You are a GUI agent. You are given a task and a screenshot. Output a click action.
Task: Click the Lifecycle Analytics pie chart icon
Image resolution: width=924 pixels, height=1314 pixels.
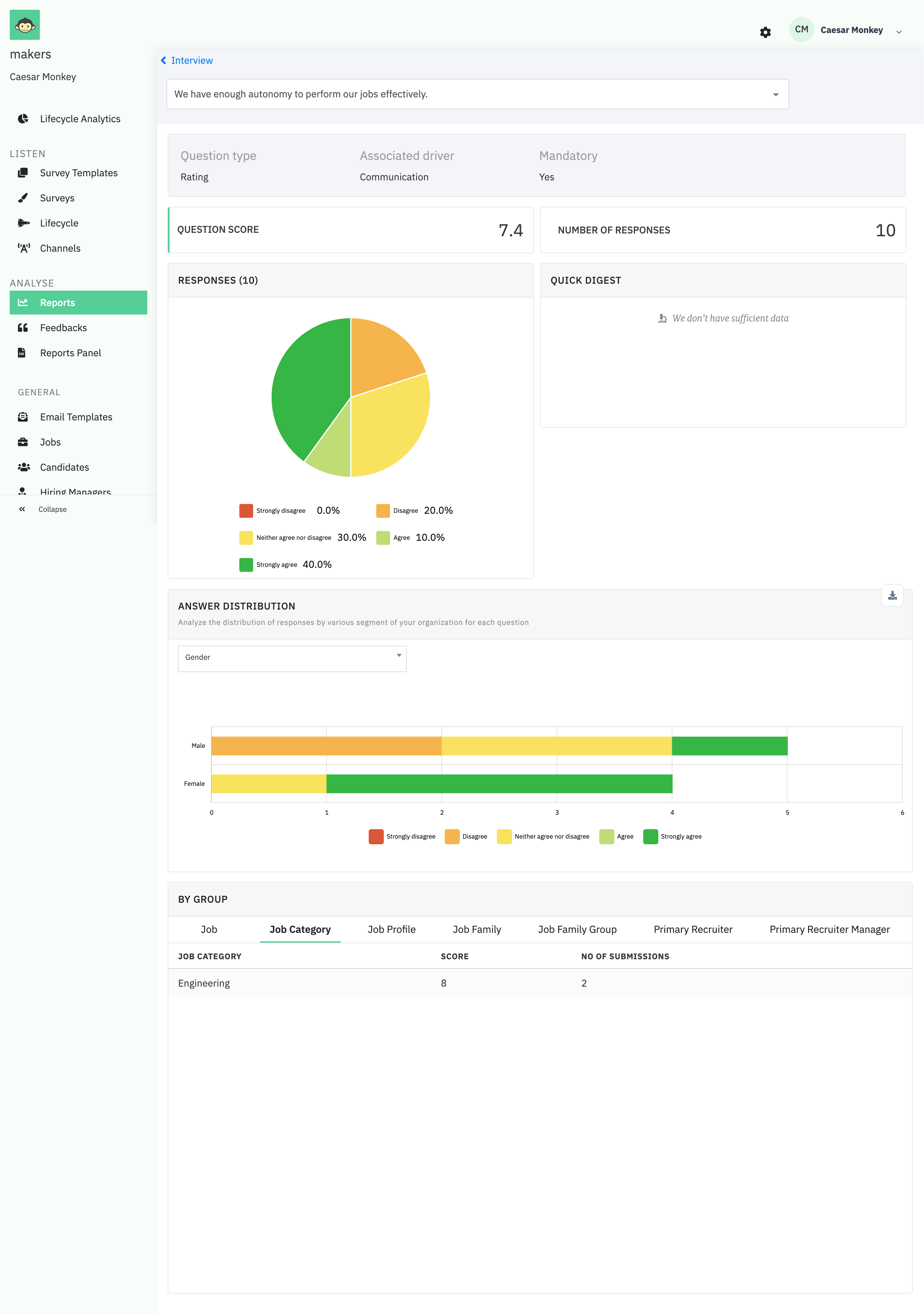pyautogui.click(x=23, y=118)
